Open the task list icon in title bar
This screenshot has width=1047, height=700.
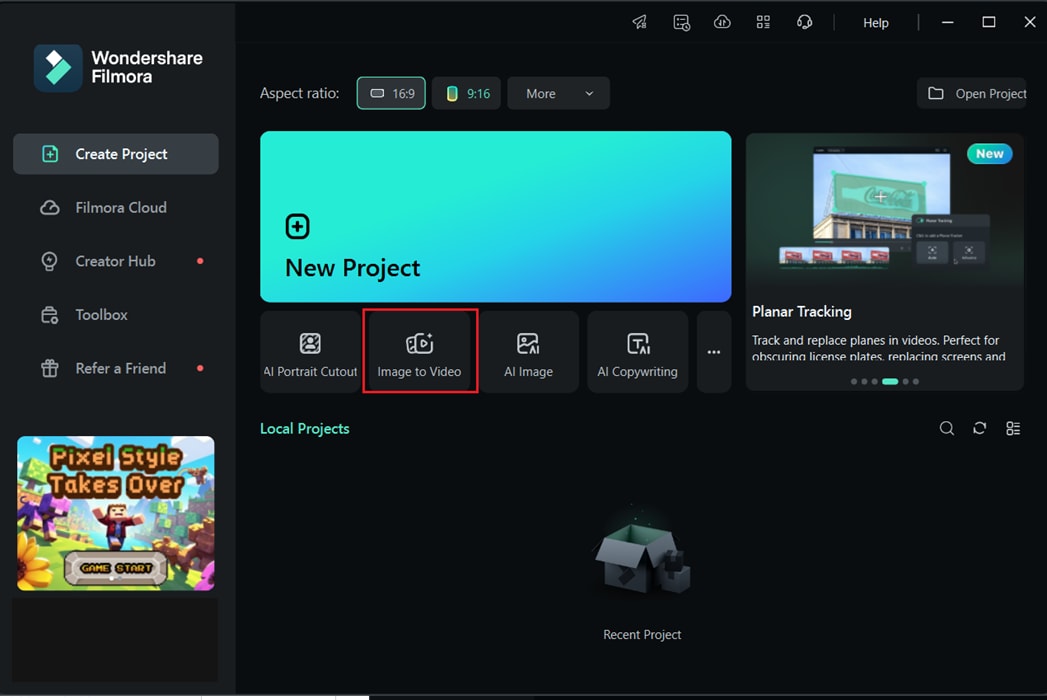[x=681, y=22]
